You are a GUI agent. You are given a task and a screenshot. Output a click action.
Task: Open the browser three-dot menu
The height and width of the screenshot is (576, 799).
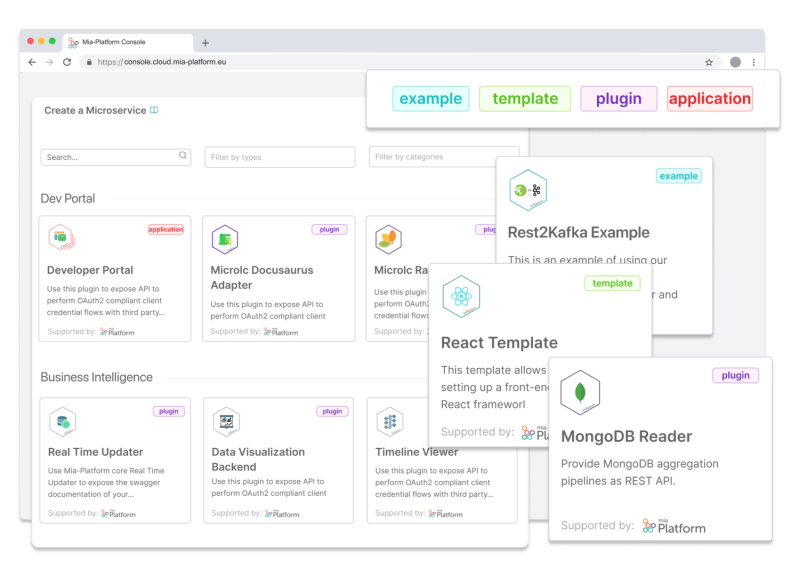pyautogui.click(x=754, y=62)
